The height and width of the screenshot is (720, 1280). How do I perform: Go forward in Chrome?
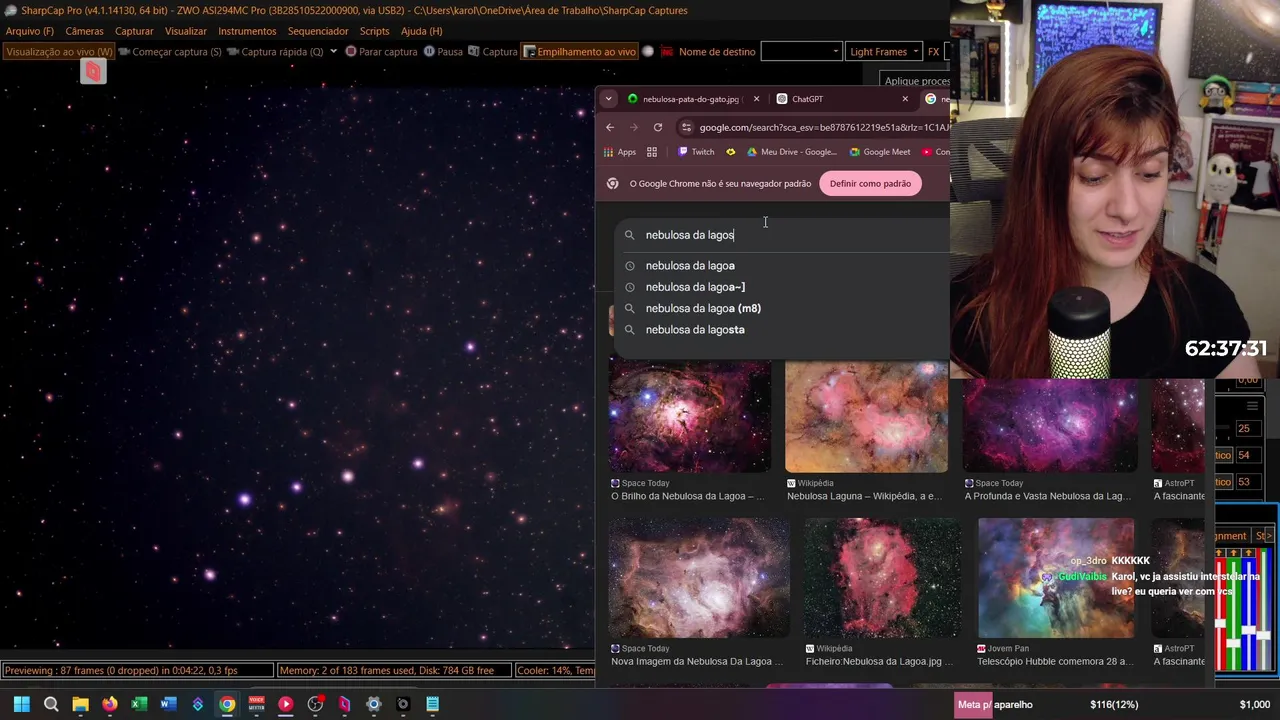tap(634, 127)
